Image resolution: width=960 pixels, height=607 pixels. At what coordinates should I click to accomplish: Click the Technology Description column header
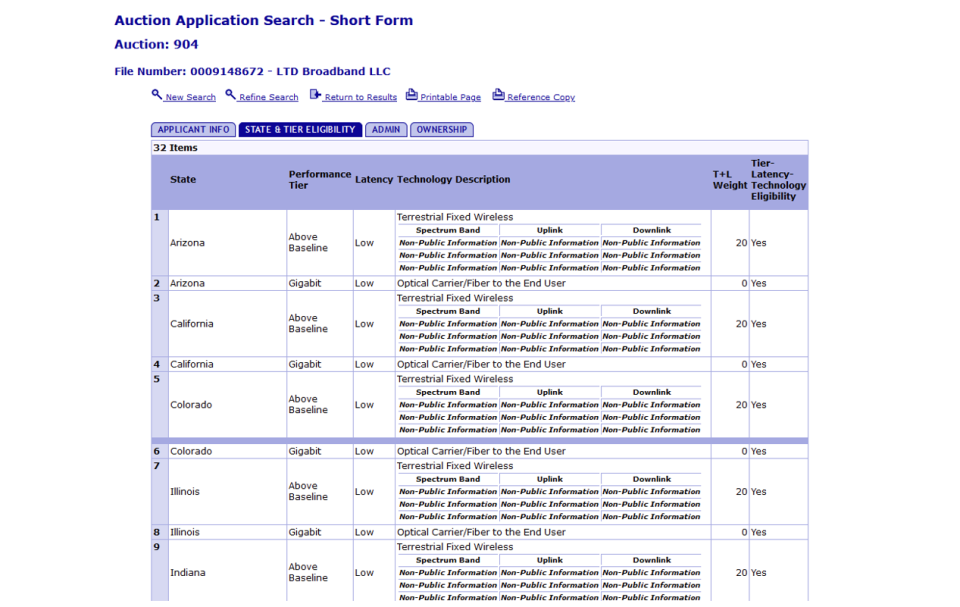[x=453, y=180]
